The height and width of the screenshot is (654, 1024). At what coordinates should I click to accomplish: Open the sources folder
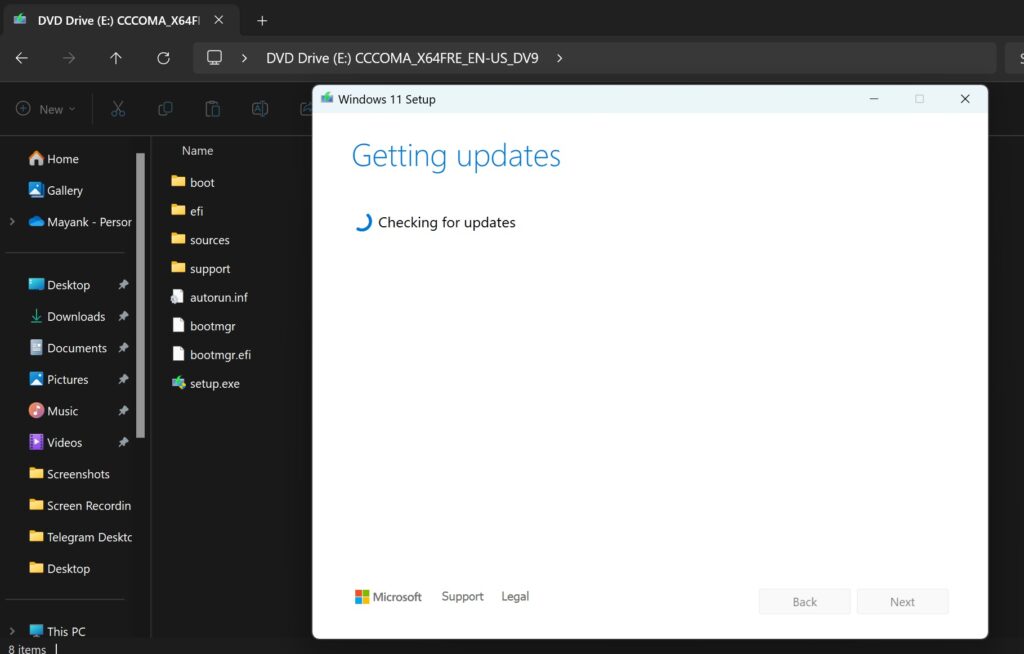point(209,240)
